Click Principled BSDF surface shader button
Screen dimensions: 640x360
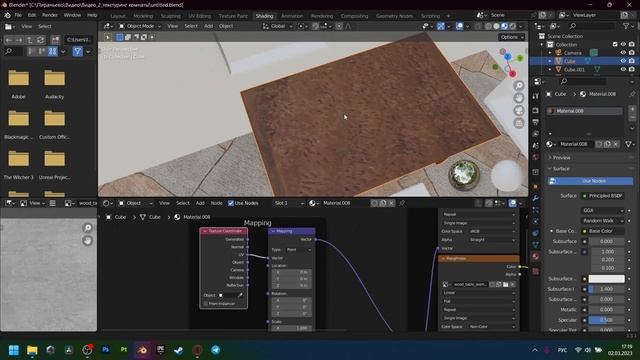click(x=602, y=196)
